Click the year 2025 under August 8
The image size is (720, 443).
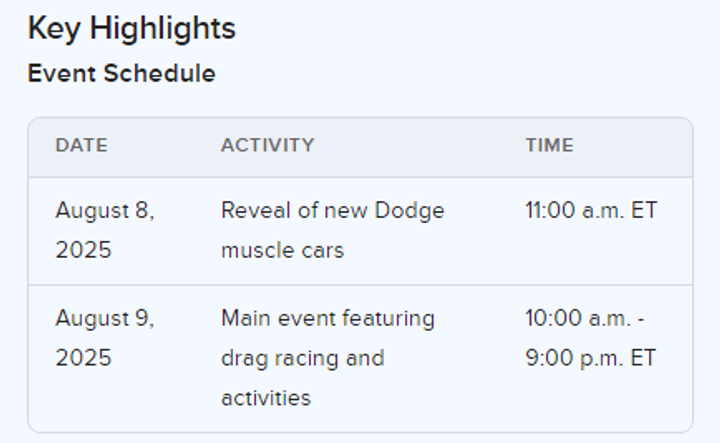pos(84,251)
